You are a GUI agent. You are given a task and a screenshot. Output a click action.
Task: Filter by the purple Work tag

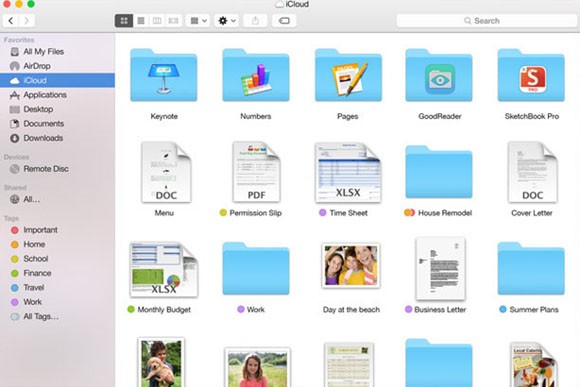click(57, 302)
